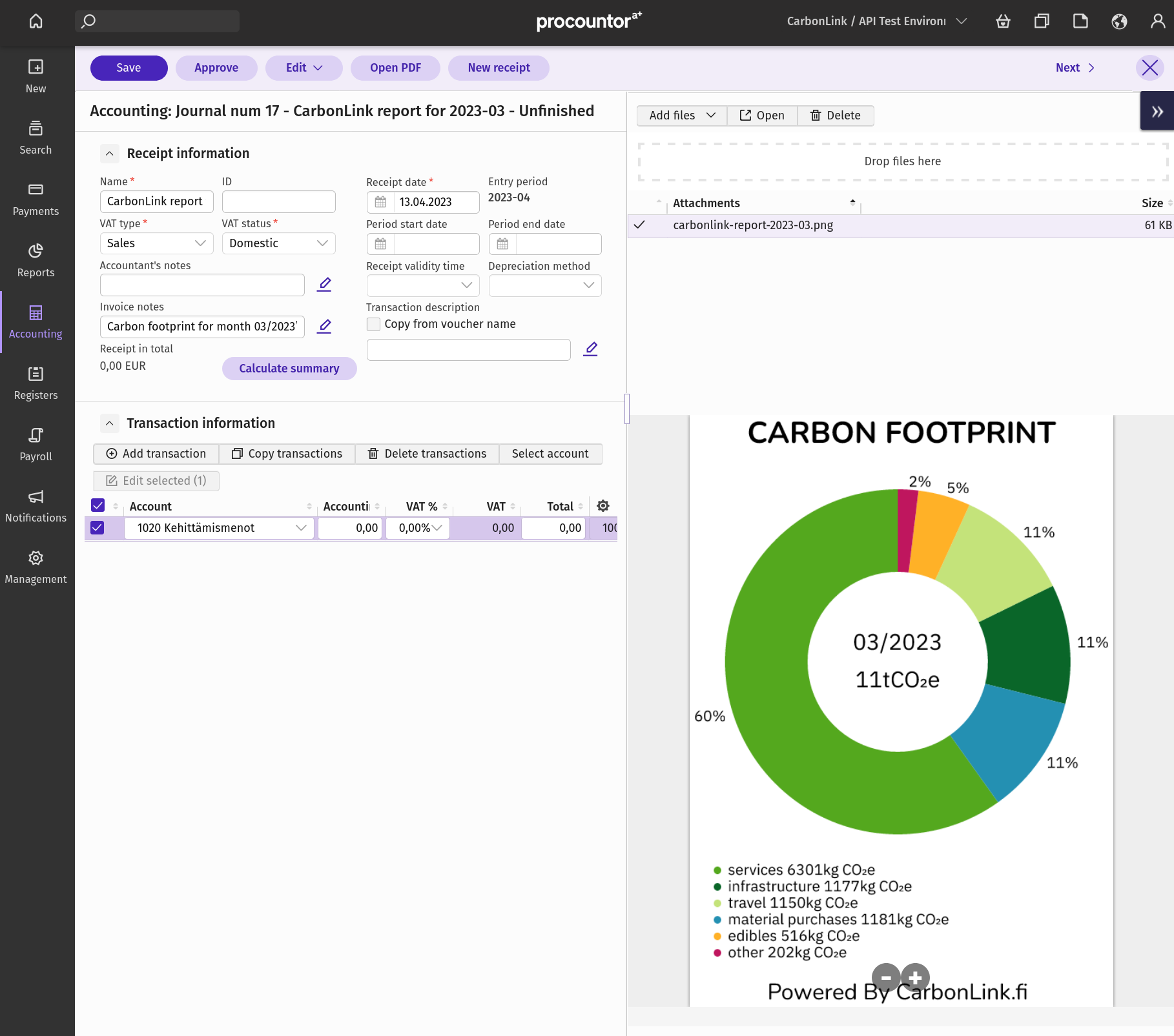Open the VAT status dropdown

278,243
